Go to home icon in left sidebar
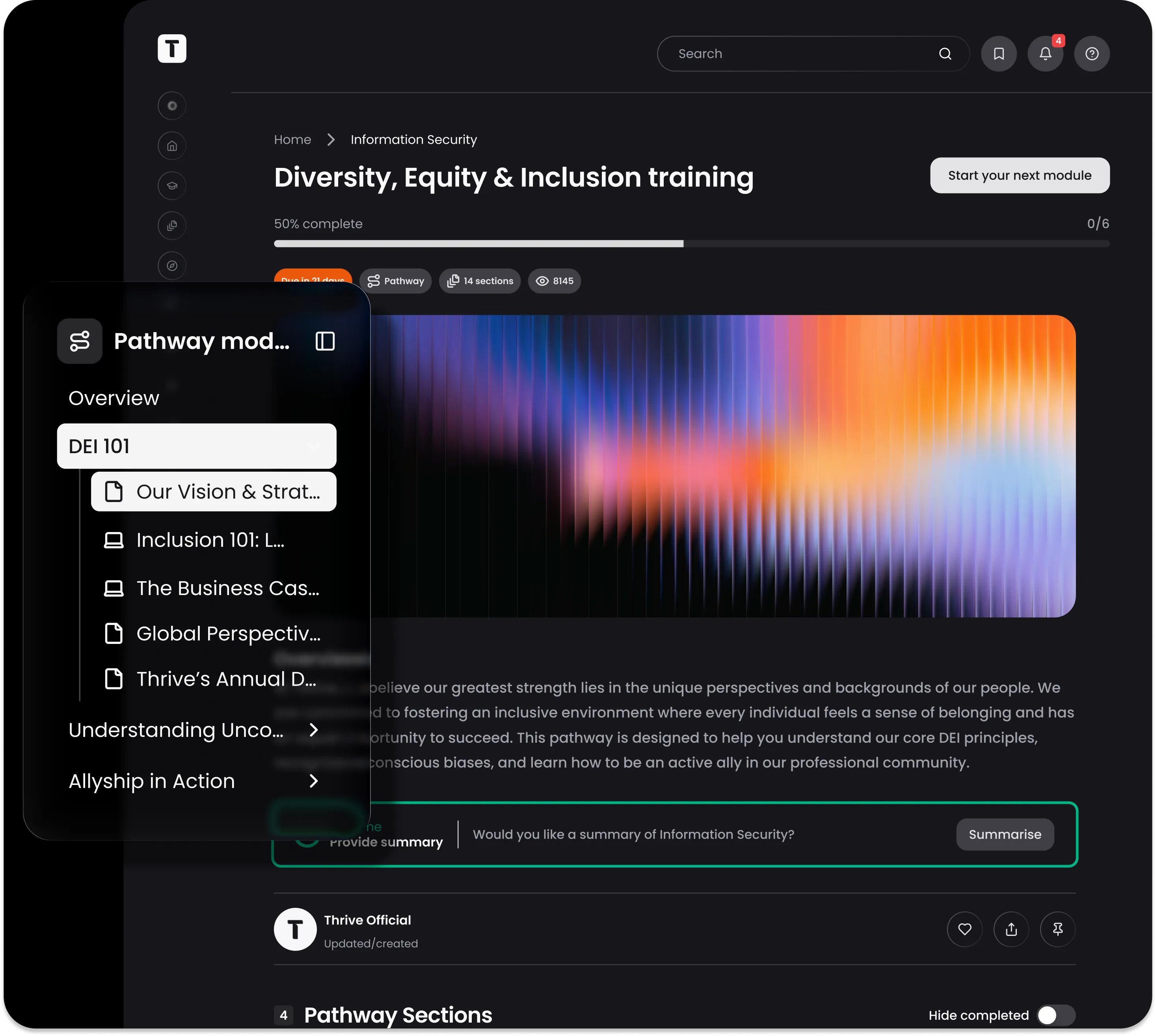This screenshot has width=1156, height=1036. click(172, 146)
